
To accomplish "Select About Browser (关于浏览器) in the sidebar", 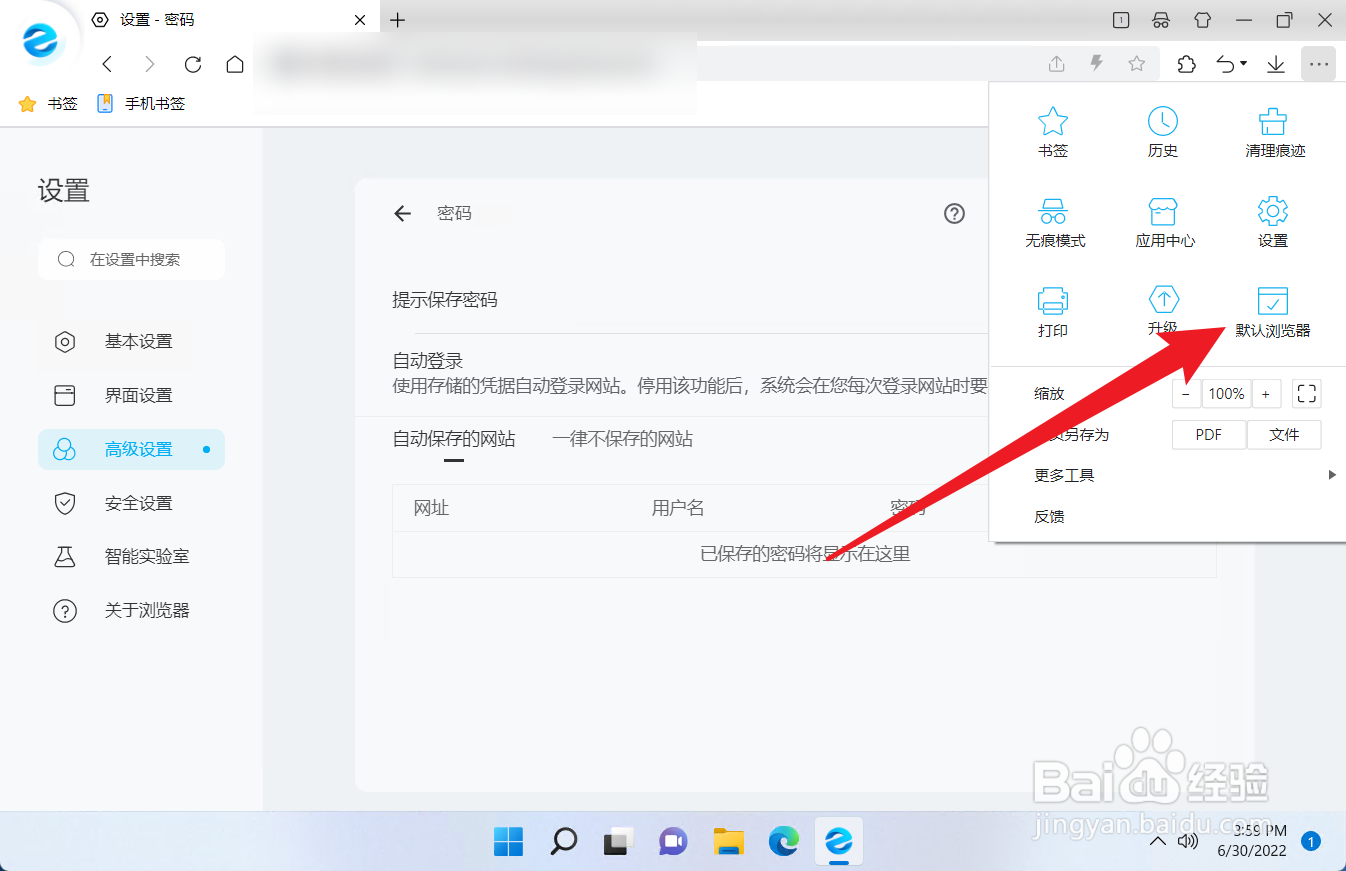I will pos(131,611).
